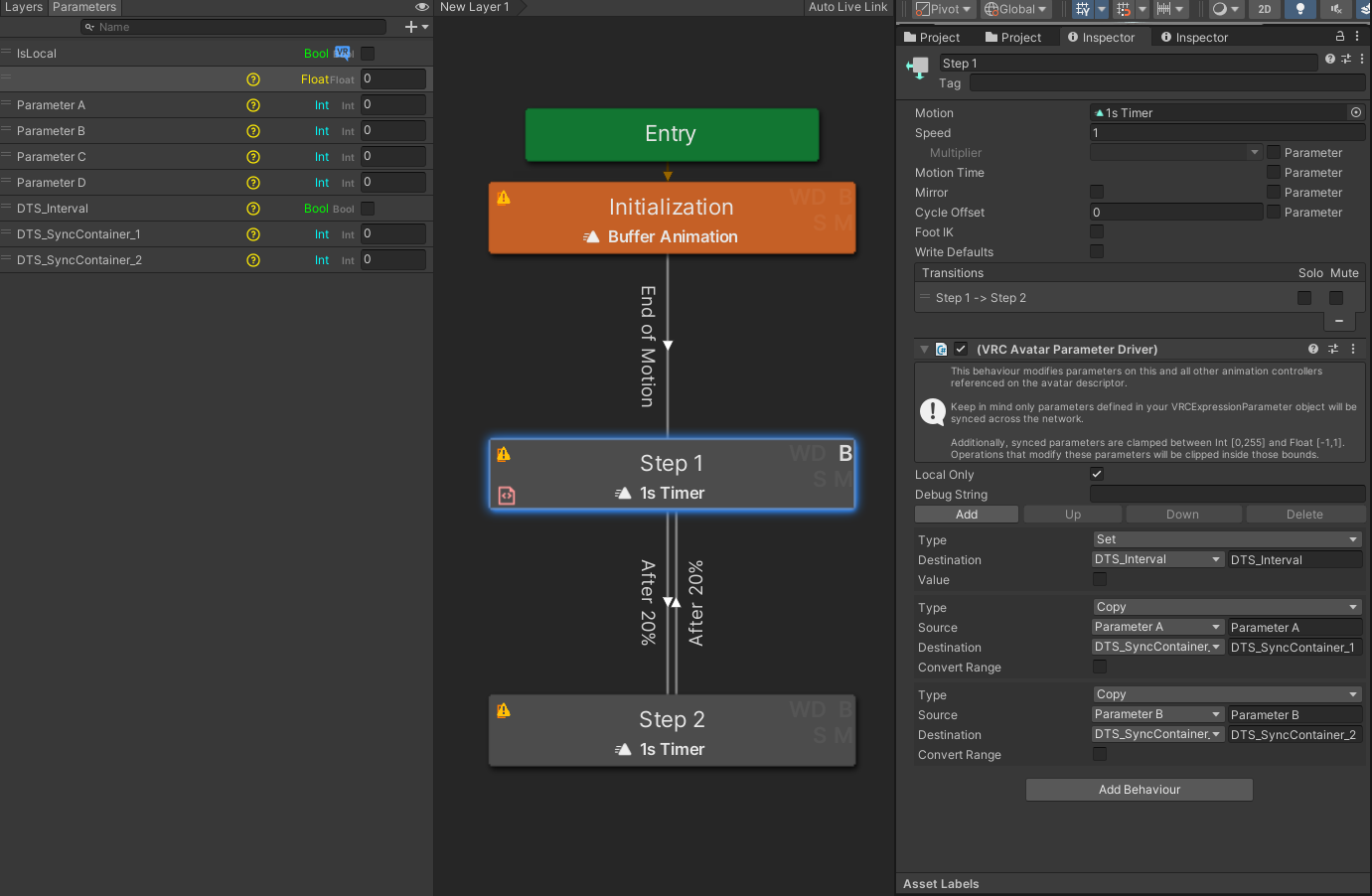Click the Speed value field

[1227, 132]
